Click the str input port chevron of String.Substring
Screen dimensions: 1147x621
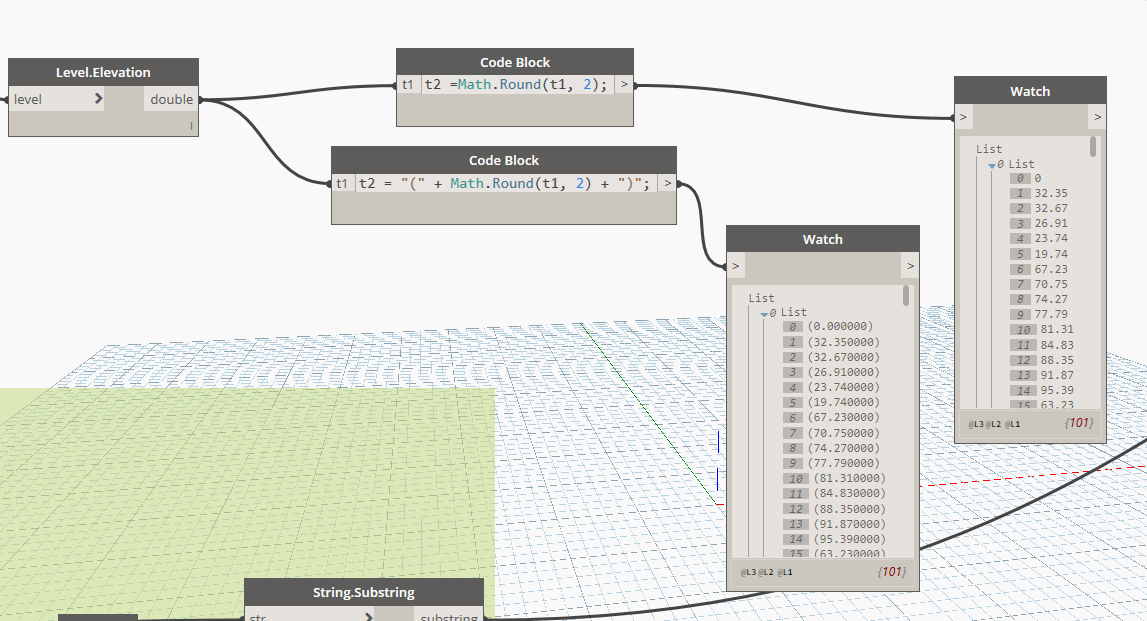[368, 617]
